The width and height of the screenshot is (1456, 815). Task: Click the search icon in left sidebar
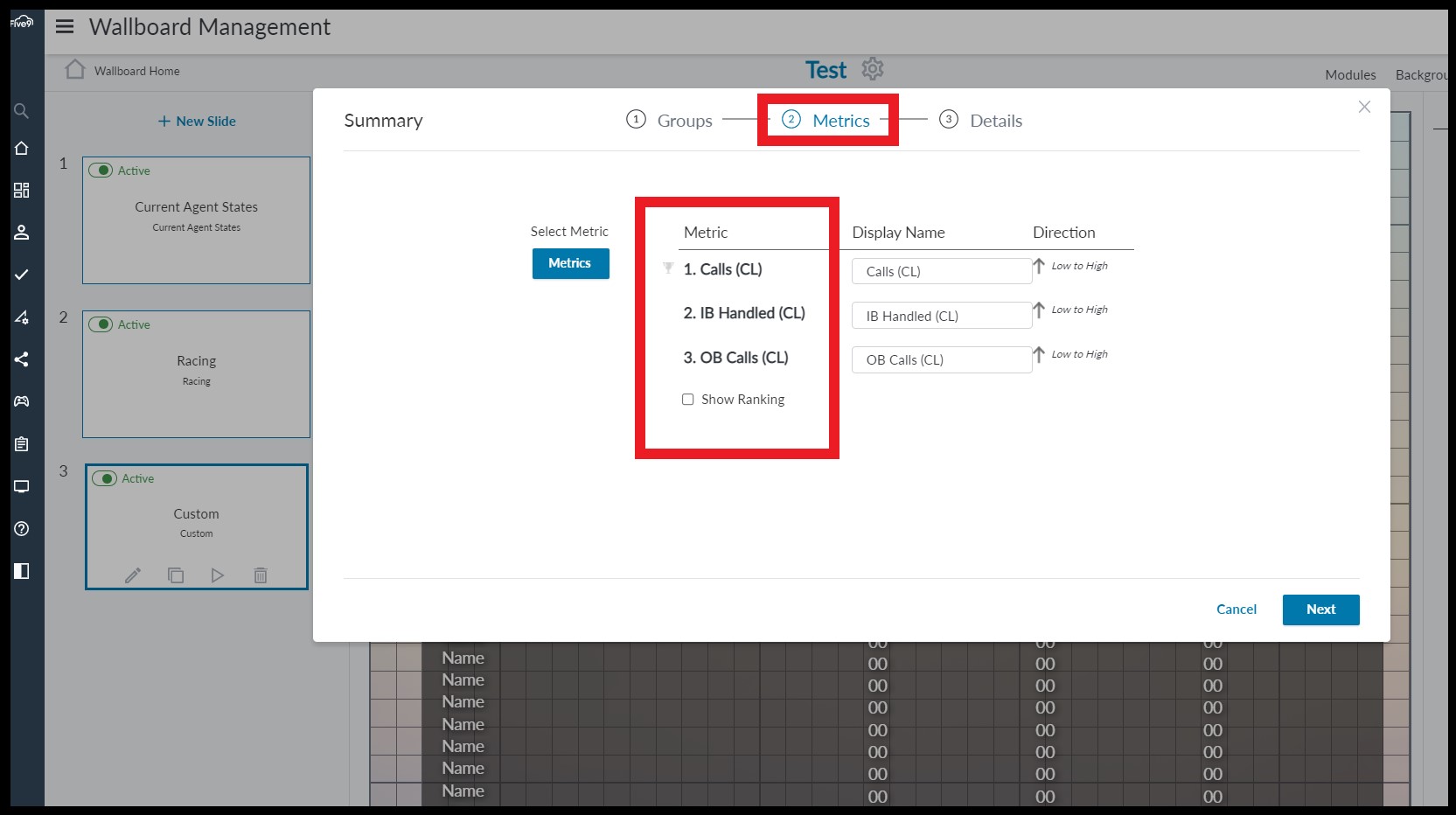tap(22, 111)
